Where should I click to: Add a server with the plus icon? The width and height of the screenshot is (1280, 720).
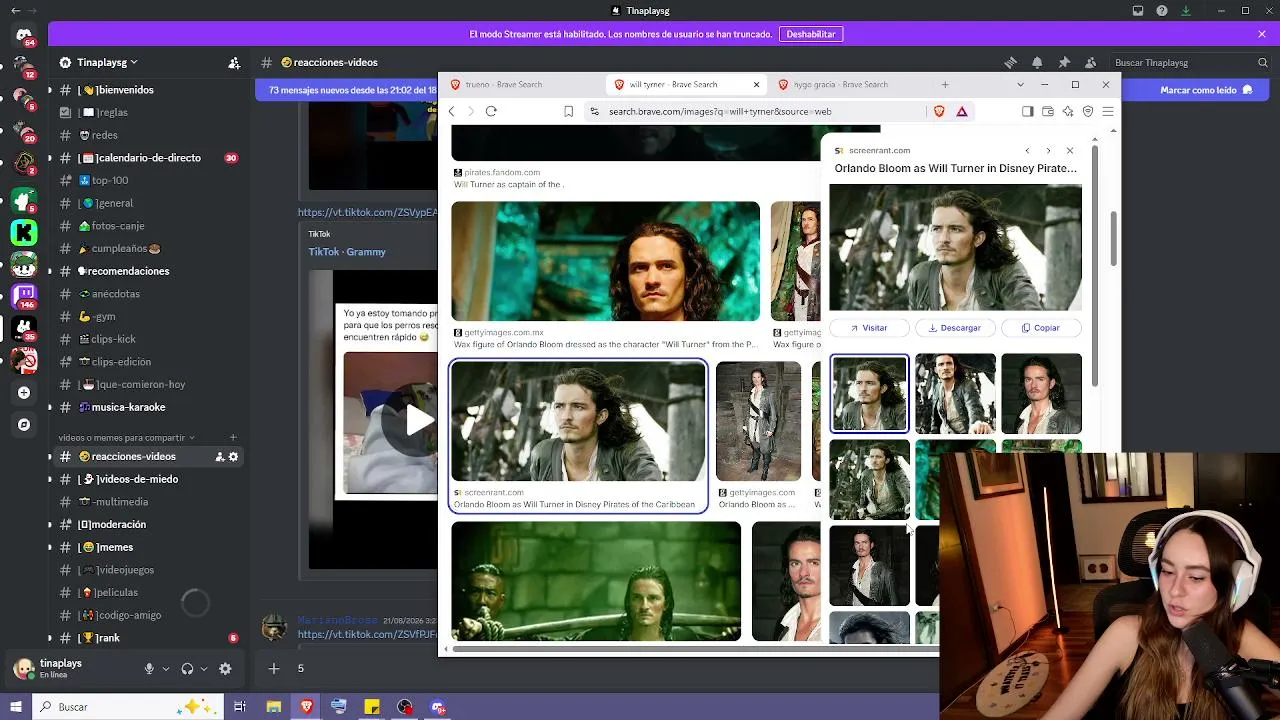tap(24, 393)
